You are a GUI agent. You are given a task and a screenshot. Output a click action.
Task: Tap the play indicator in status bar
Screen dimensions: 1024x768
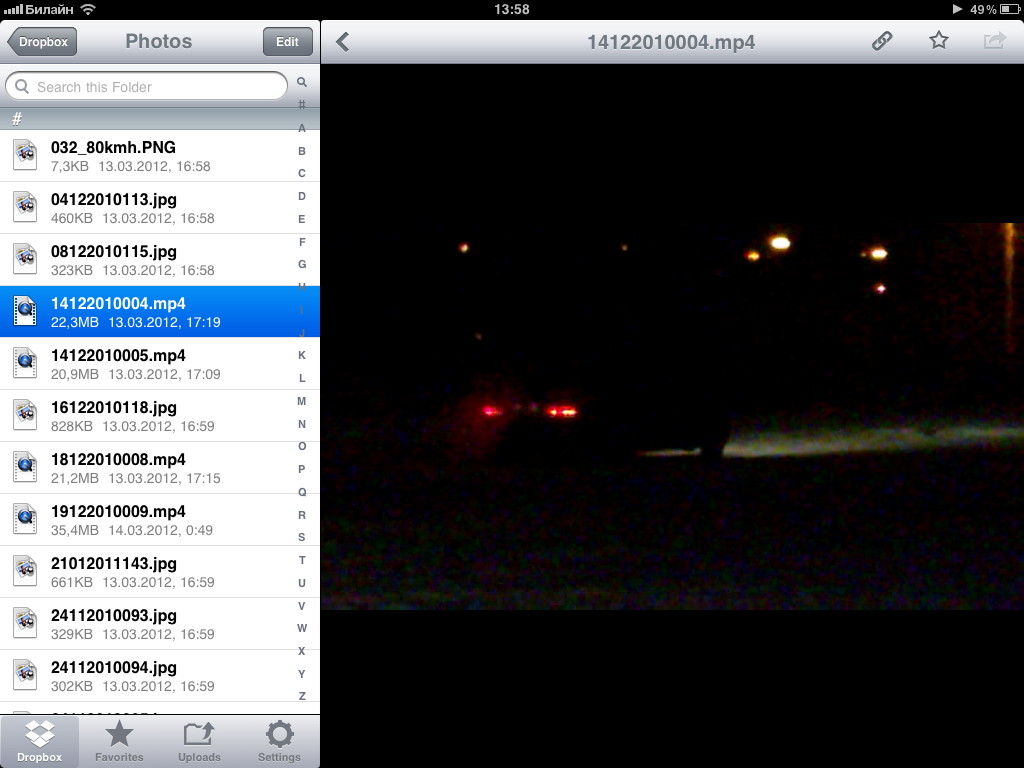(x=957, y=9)
